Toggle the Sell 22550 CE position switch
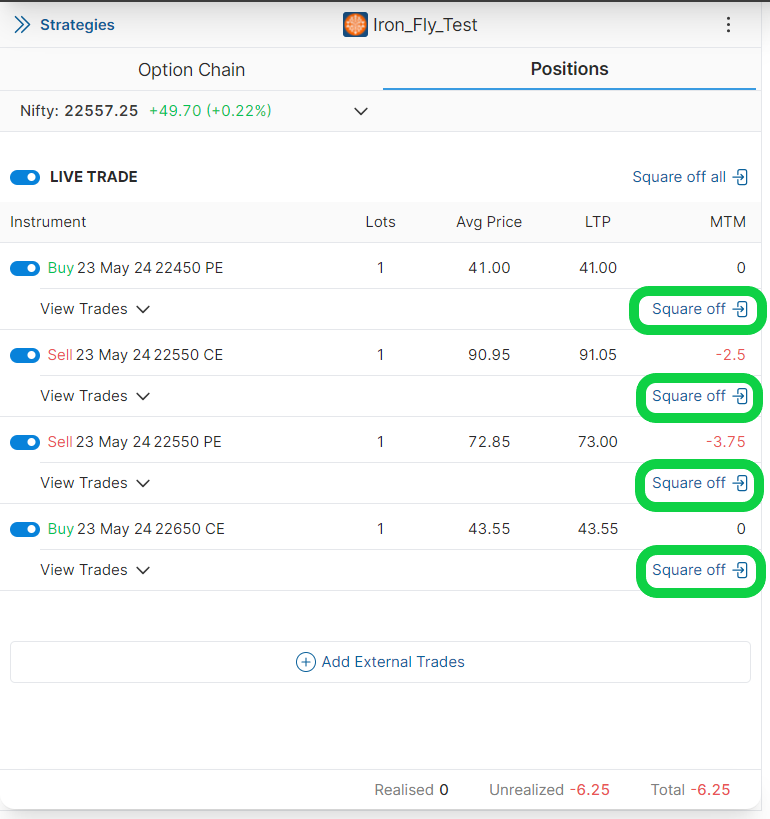This screenshot has width=770, height=819. tap(25, 355)
